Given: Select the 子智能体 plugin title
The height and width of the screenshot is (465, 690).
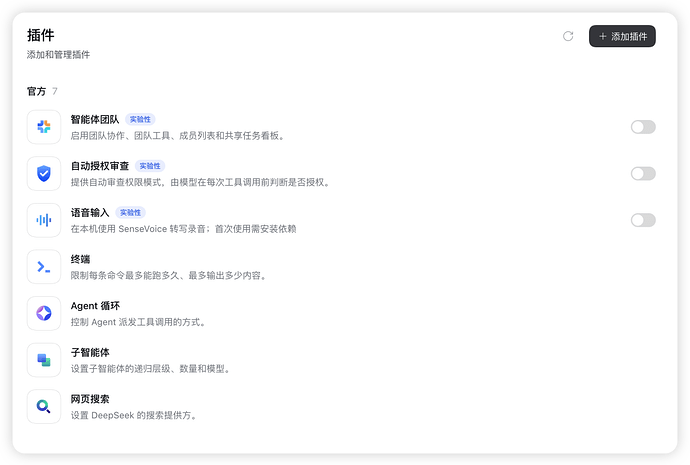Looking at the screenshot, I should [90, 353].
